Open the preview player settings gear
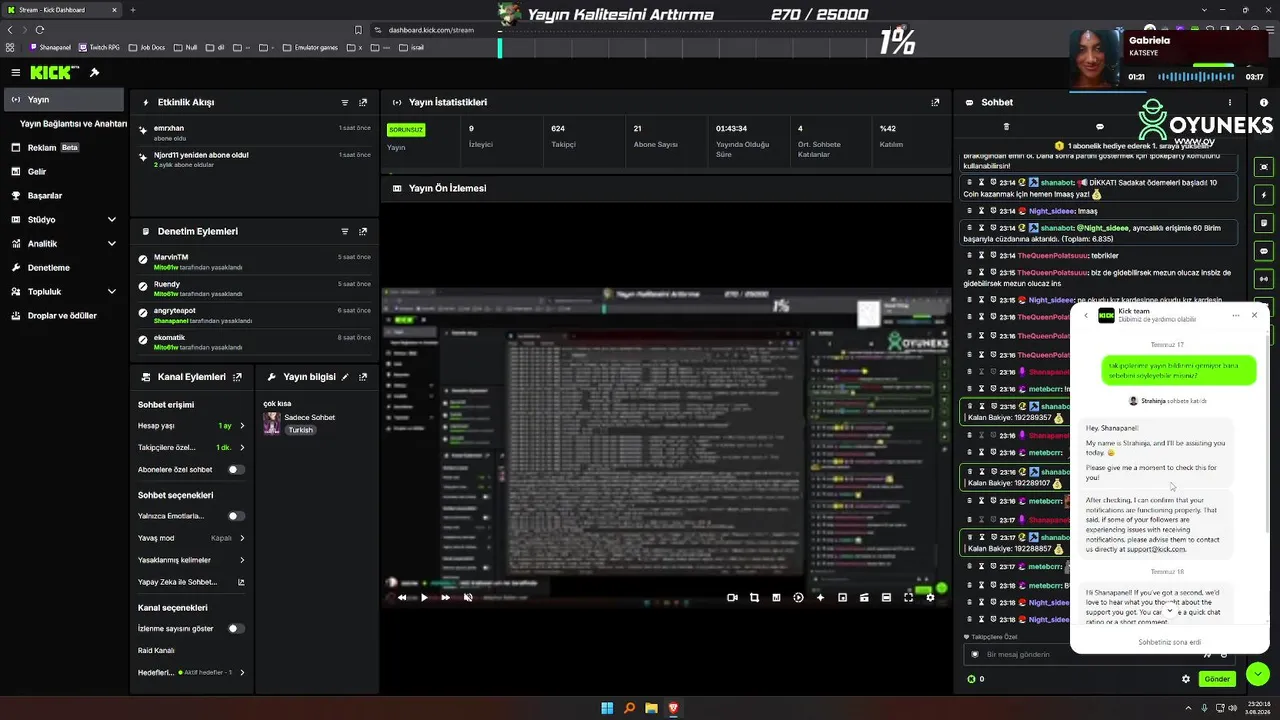1280x720 pixels. tap(930, 597)
